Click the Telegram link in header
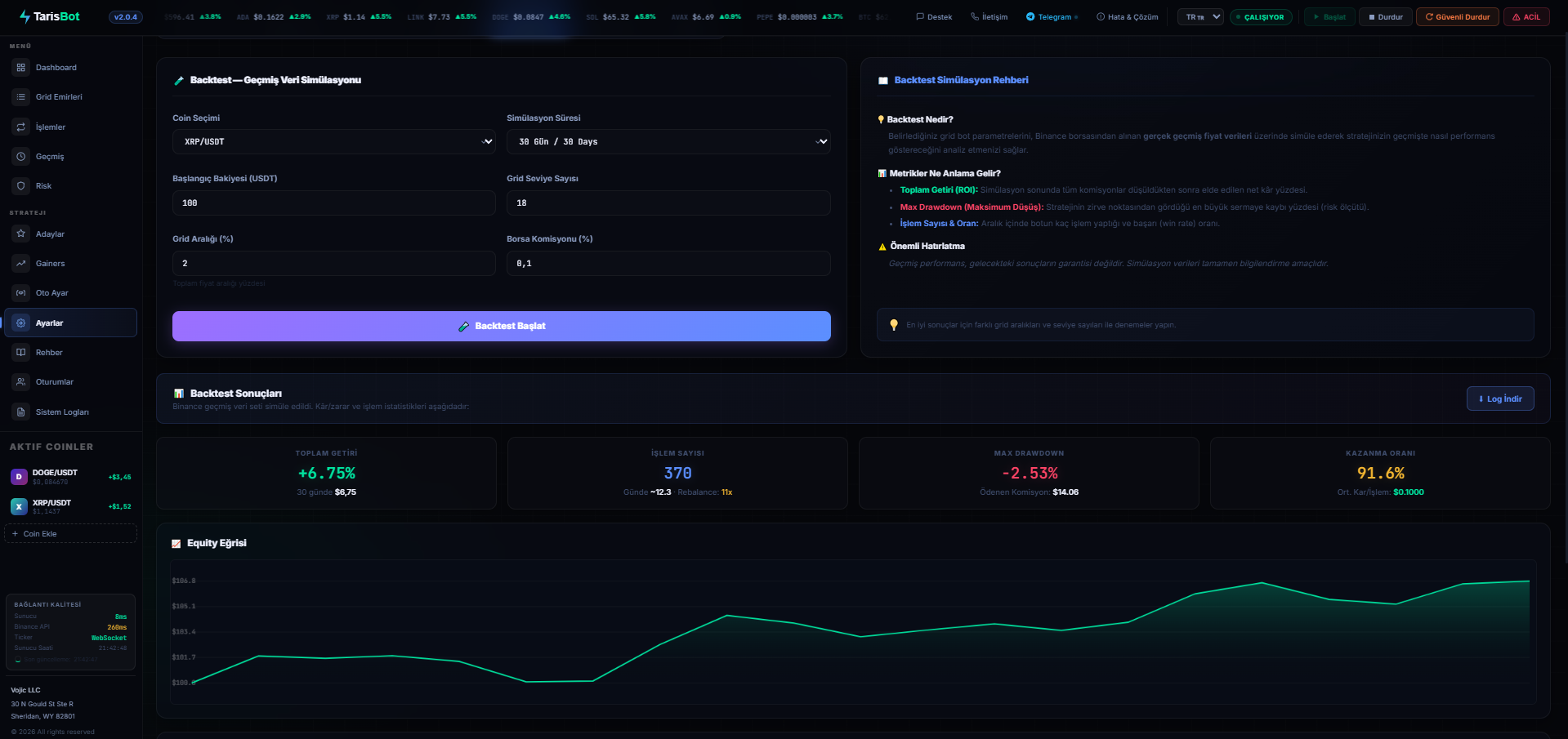This screenshot has height=739, width=1568. [1052, 16]
